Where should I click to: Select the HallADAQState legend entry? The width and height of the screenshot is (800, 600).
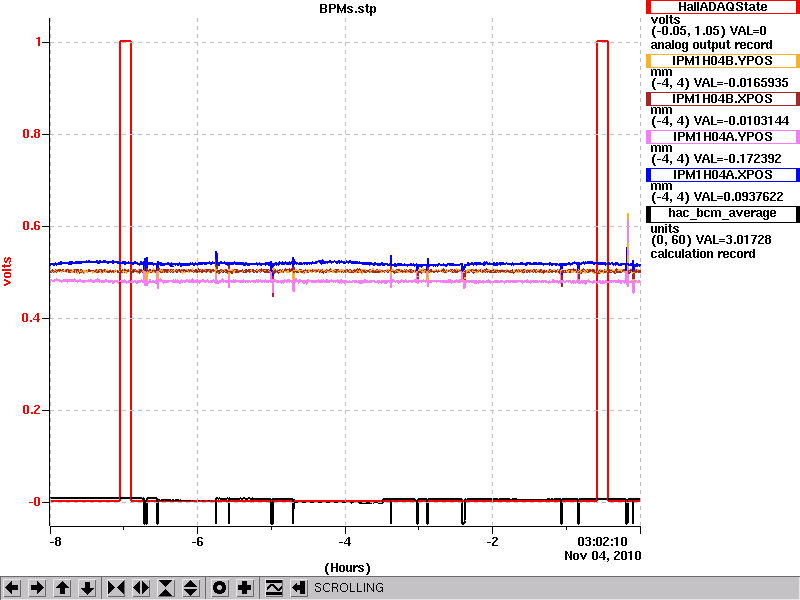pos(722,7)
